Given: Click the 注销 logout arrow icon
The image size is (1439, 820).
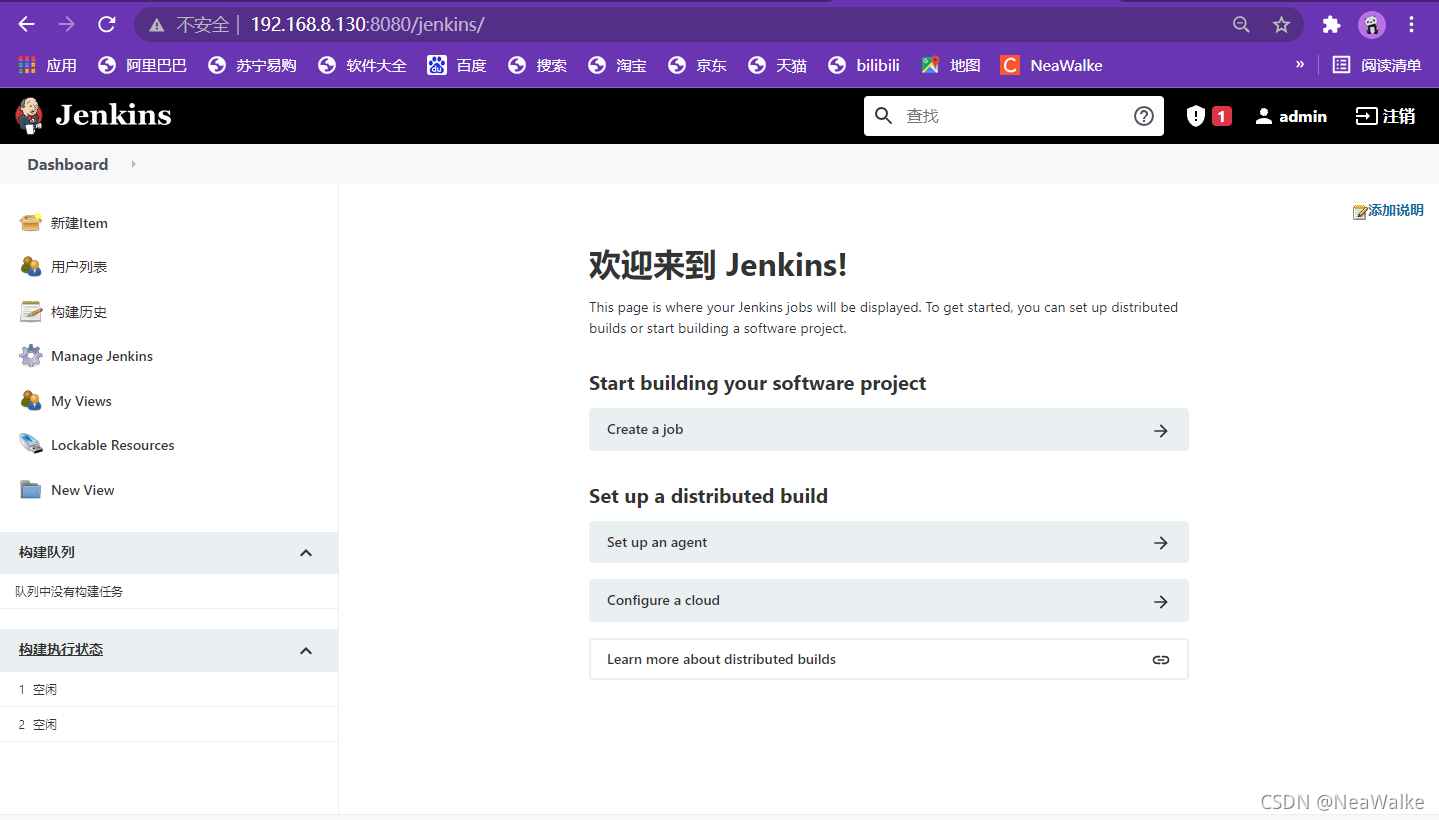Looking at the screenshot, I should 1366,116.
